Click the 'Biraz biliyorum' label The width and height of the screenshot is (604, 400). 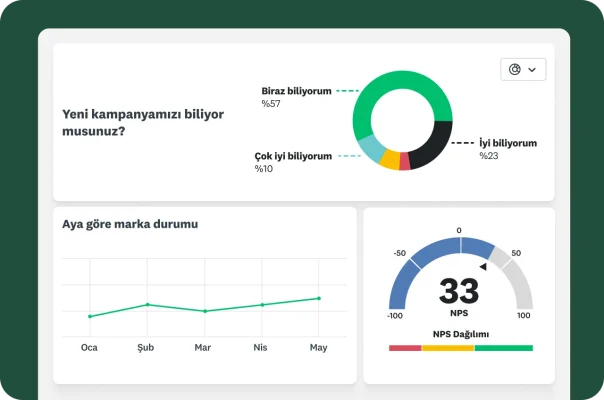[x=296, y=90]
